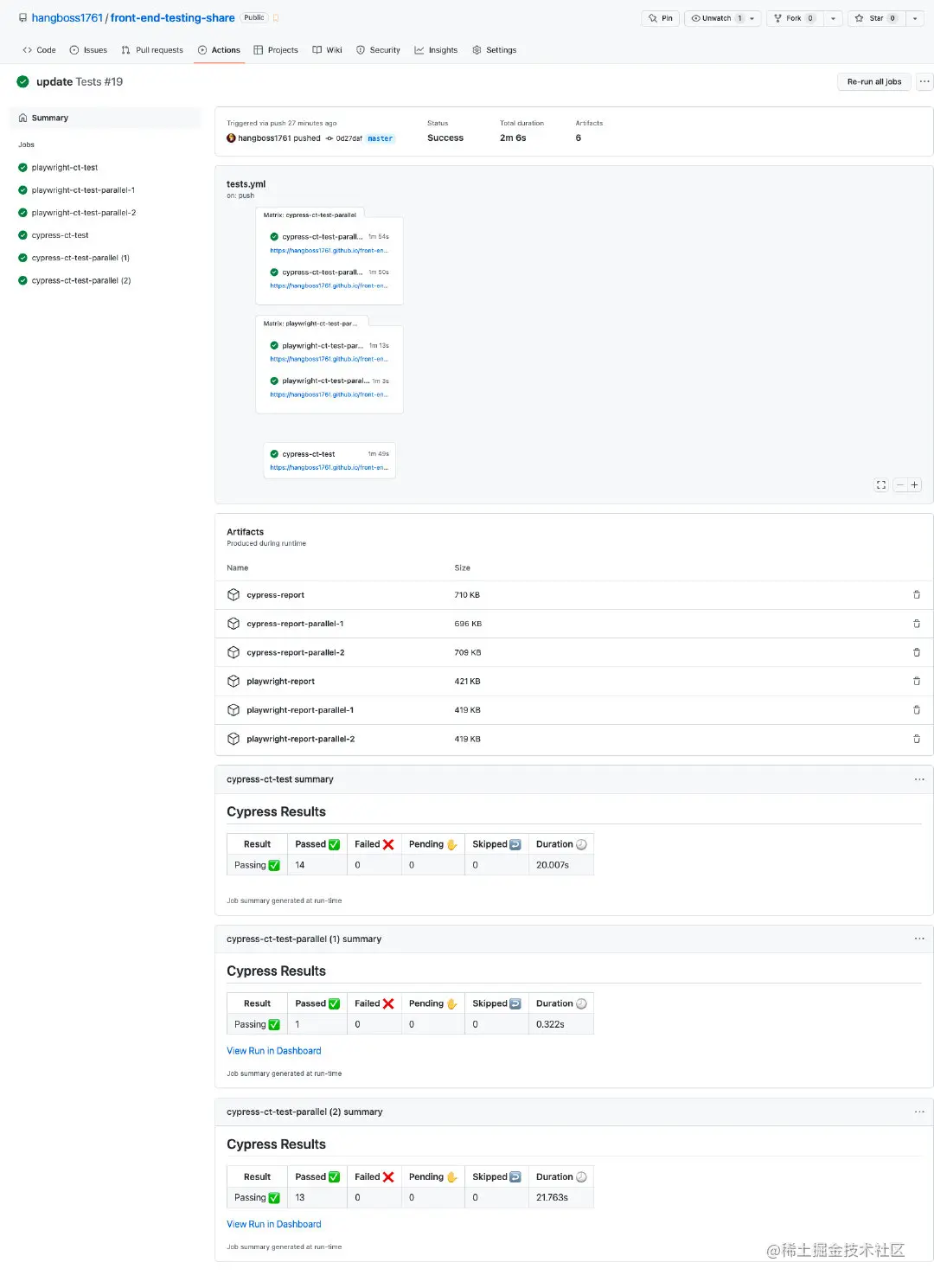Toggle fullscreen for the workflow graph
934x1288 pixels.
point(880,485)
